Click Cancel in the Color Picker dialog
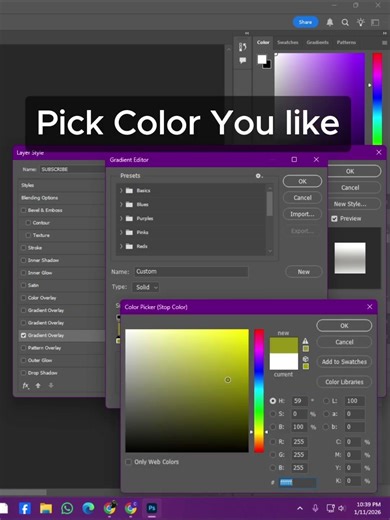The height and width of the screenshot is (520, 390). [x=344, y=342]
